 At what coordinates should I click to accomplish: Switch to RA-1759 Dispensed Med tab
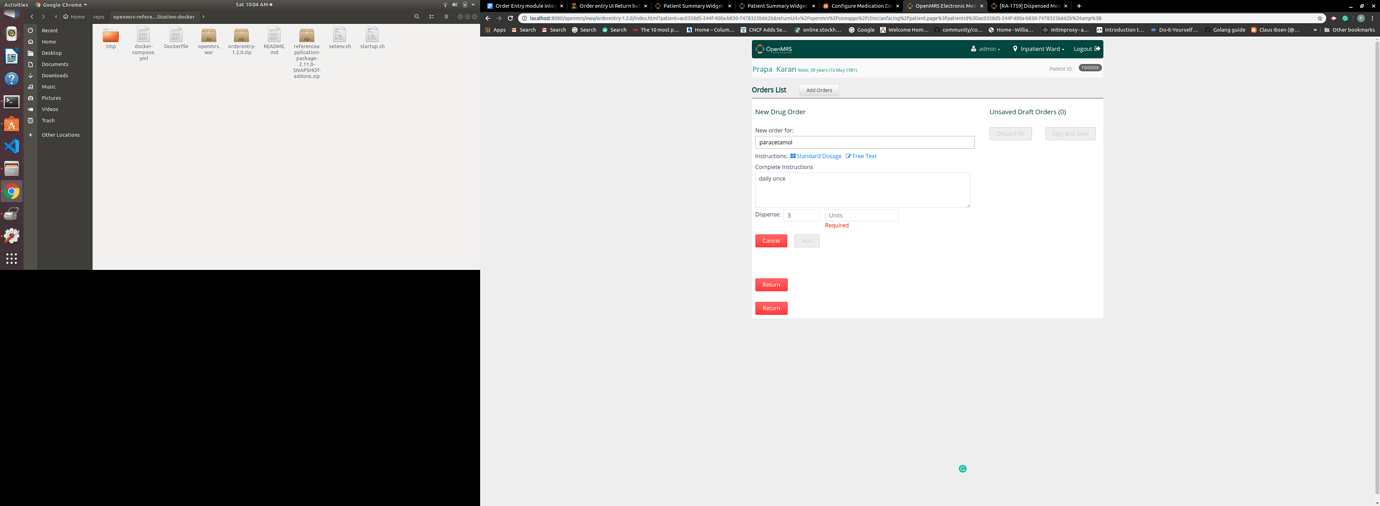(1028, 6)
